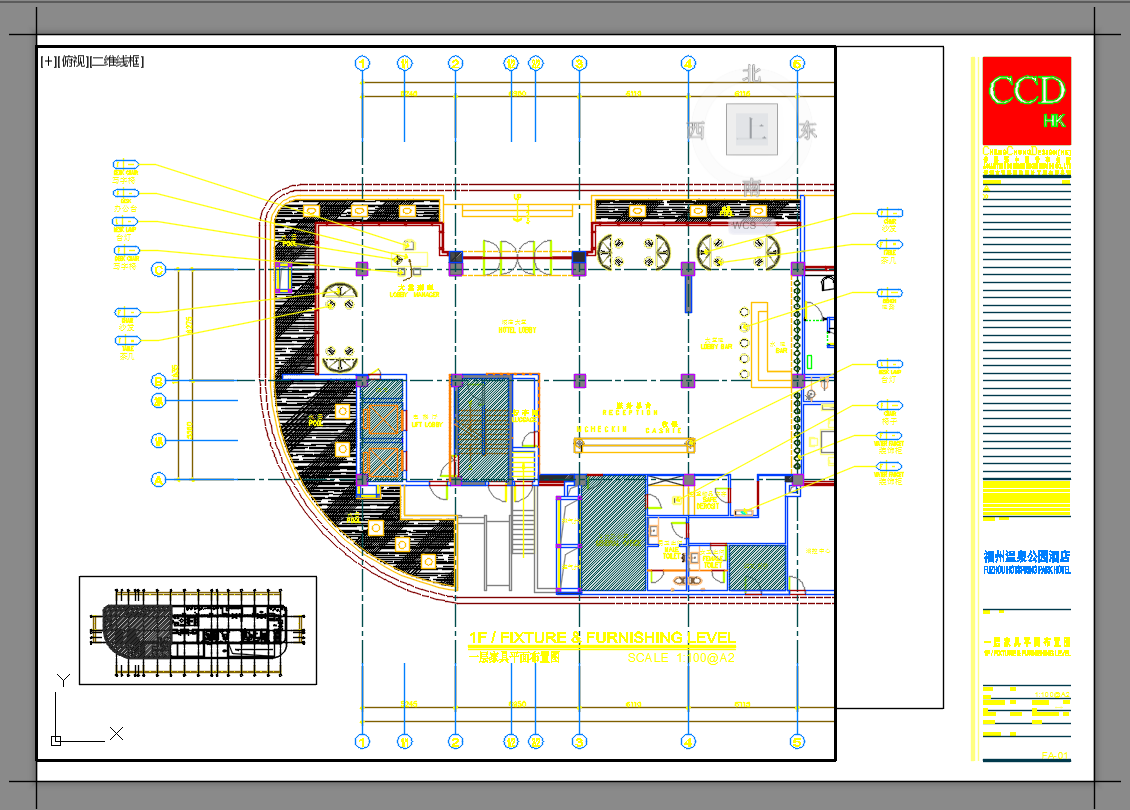
Task: Click the ViewCube west direction 西
Action: [x=695, y=130]
